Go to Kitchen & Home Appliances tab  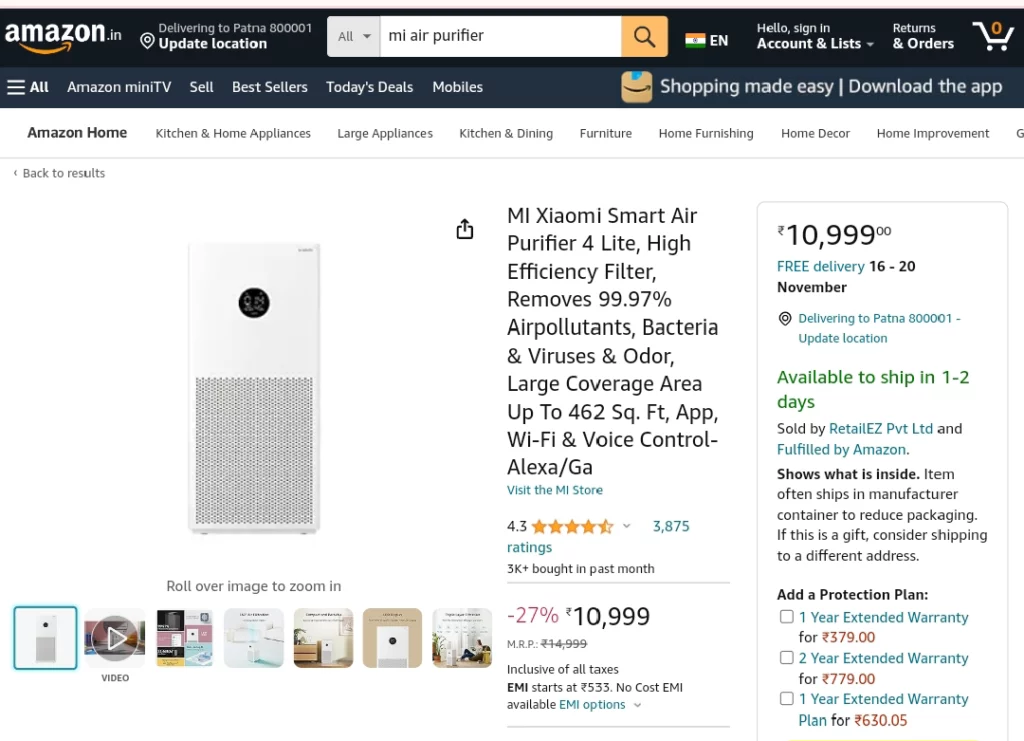233,133
